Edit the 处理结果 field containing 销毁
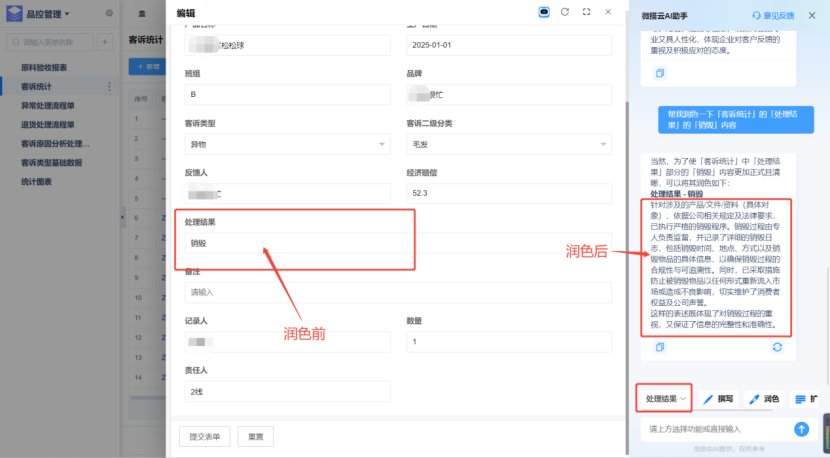Image resolution: width=830 pixels, height=458 pixels. 398,243
